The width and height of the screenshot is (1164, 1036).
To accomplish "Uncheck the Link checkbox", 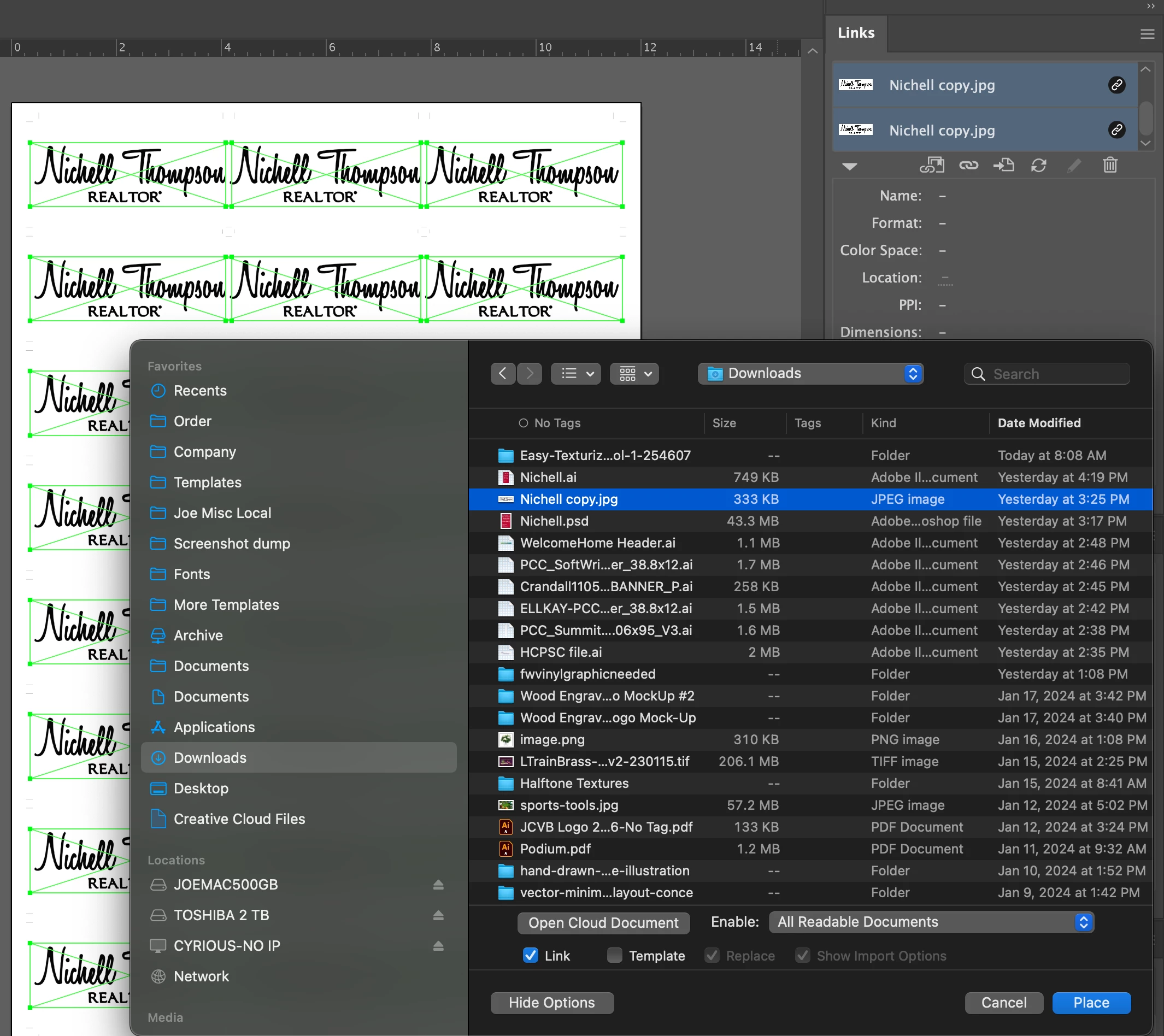I will (530, 955).
